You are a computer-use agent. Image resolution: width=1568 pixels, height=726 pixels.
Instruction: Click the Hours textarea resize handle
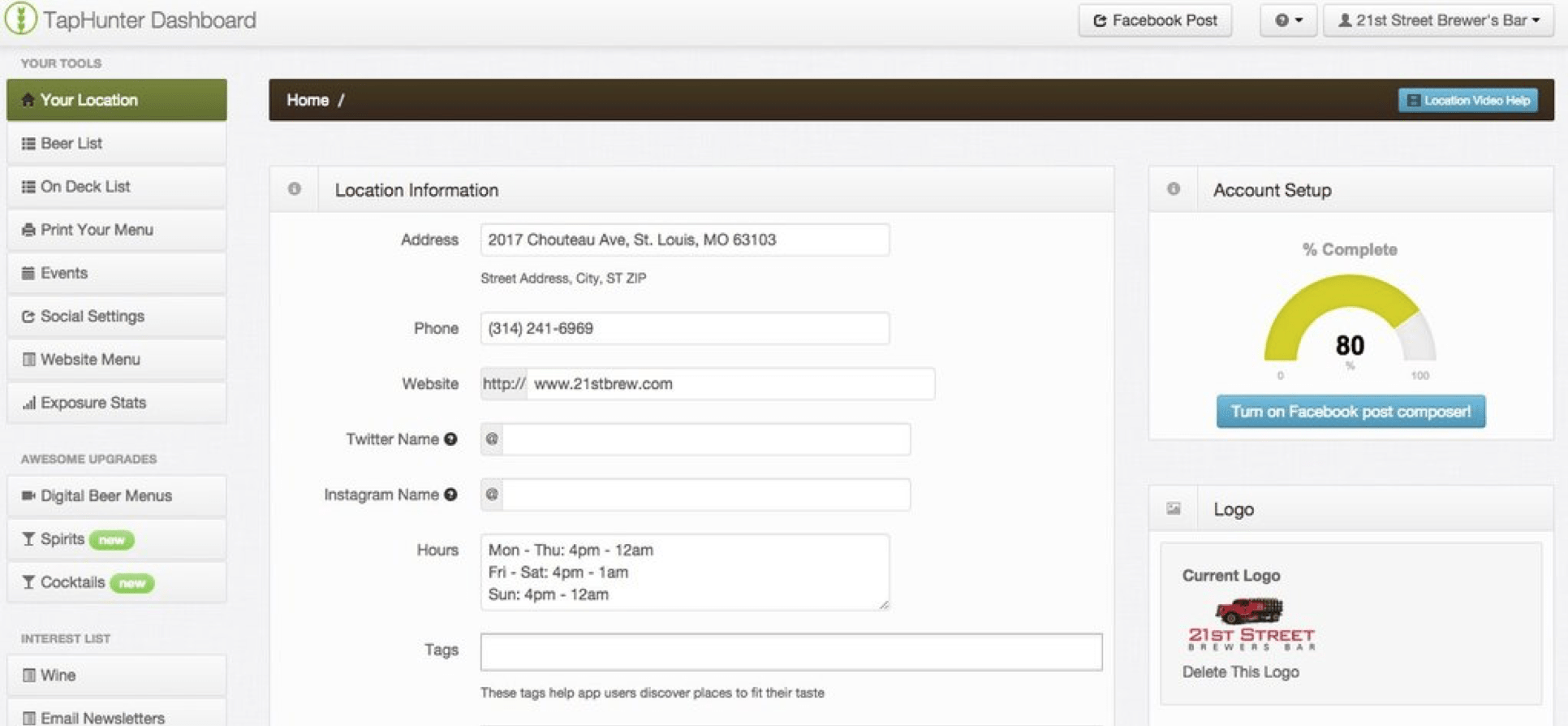(884, 604)
